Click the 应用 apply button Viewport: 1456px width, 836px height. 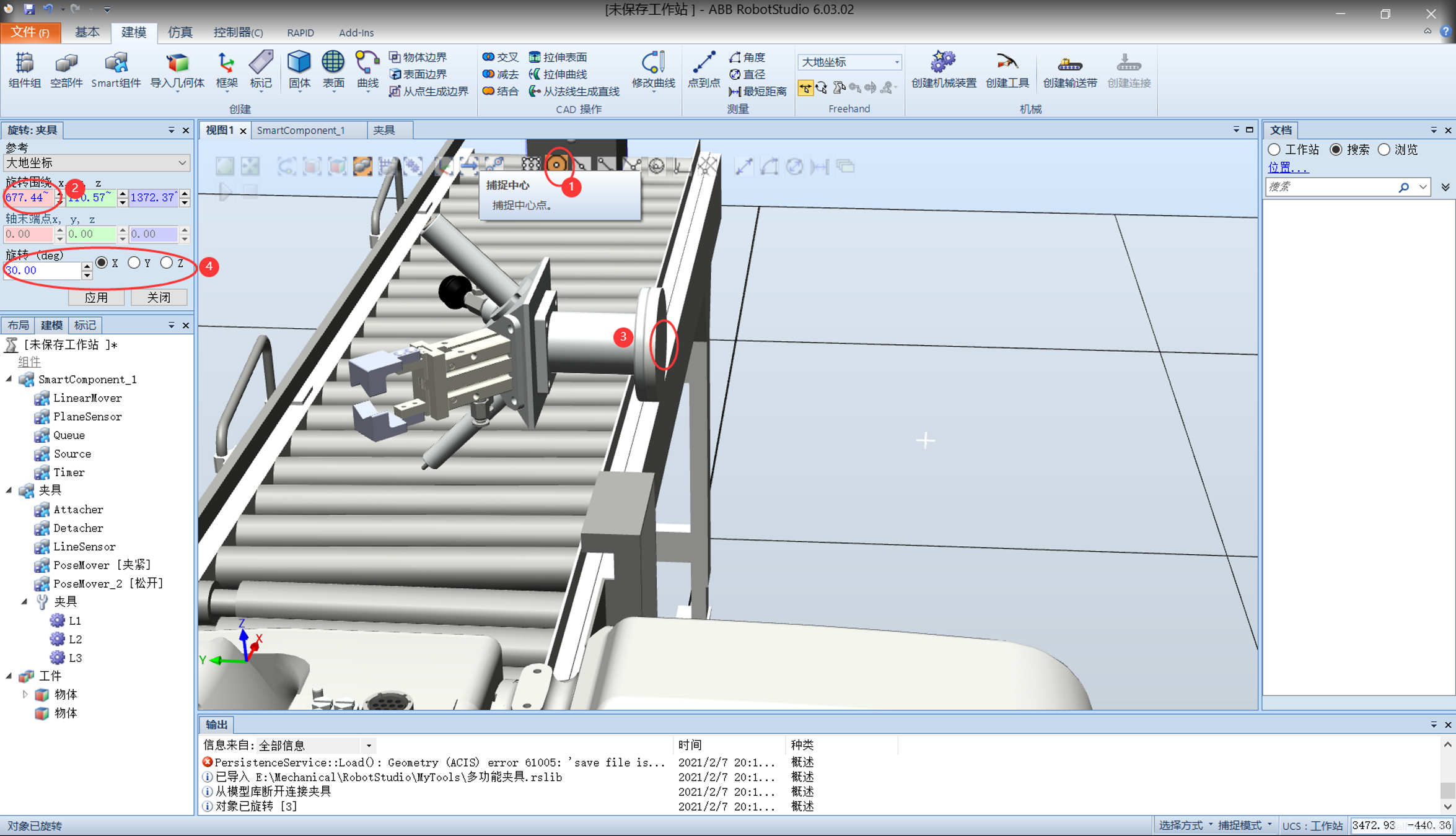[96, 297]
